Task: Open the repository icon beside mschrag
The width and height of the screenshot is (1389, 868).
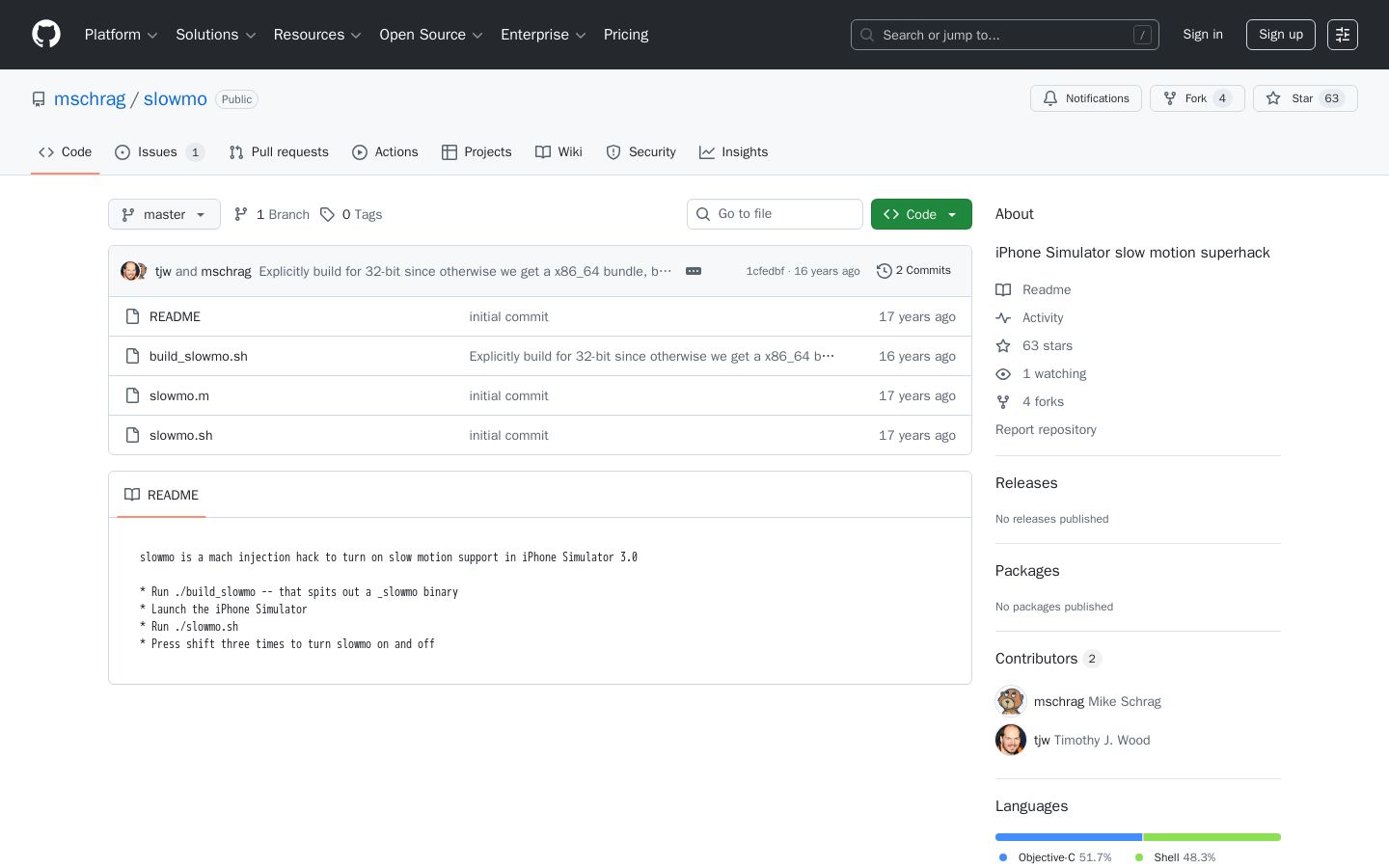Action: click(x=39, y=99)
